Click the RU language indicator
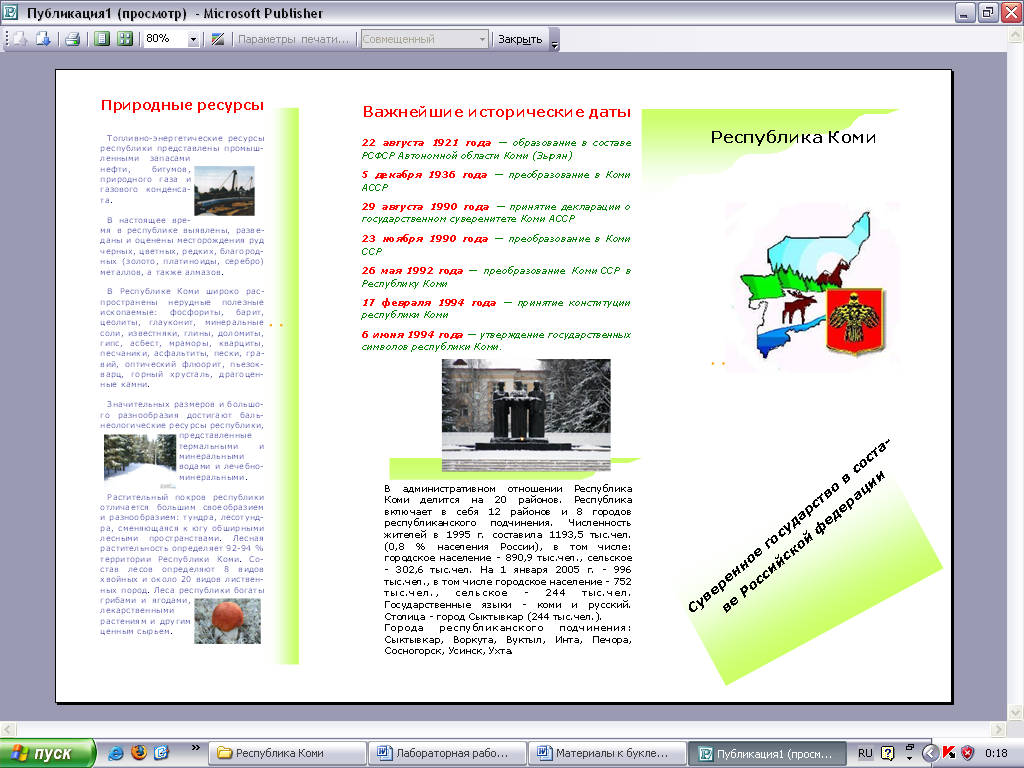 pos(865,753)
